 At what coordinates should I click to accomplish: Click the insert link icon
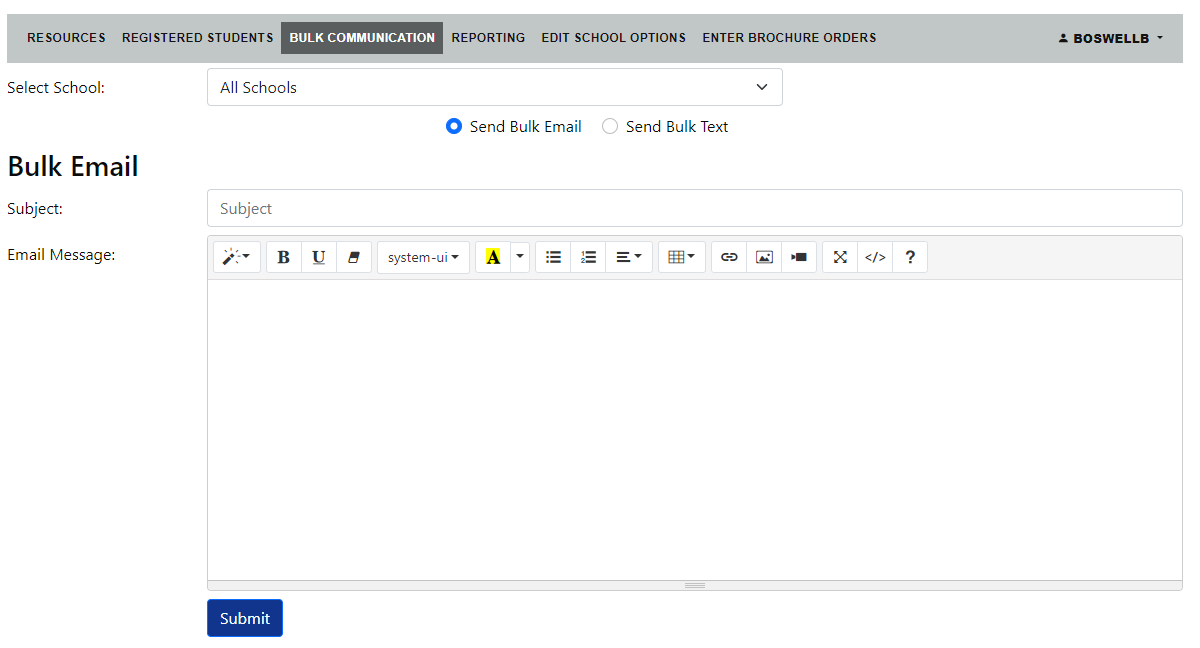pos(729,257)
